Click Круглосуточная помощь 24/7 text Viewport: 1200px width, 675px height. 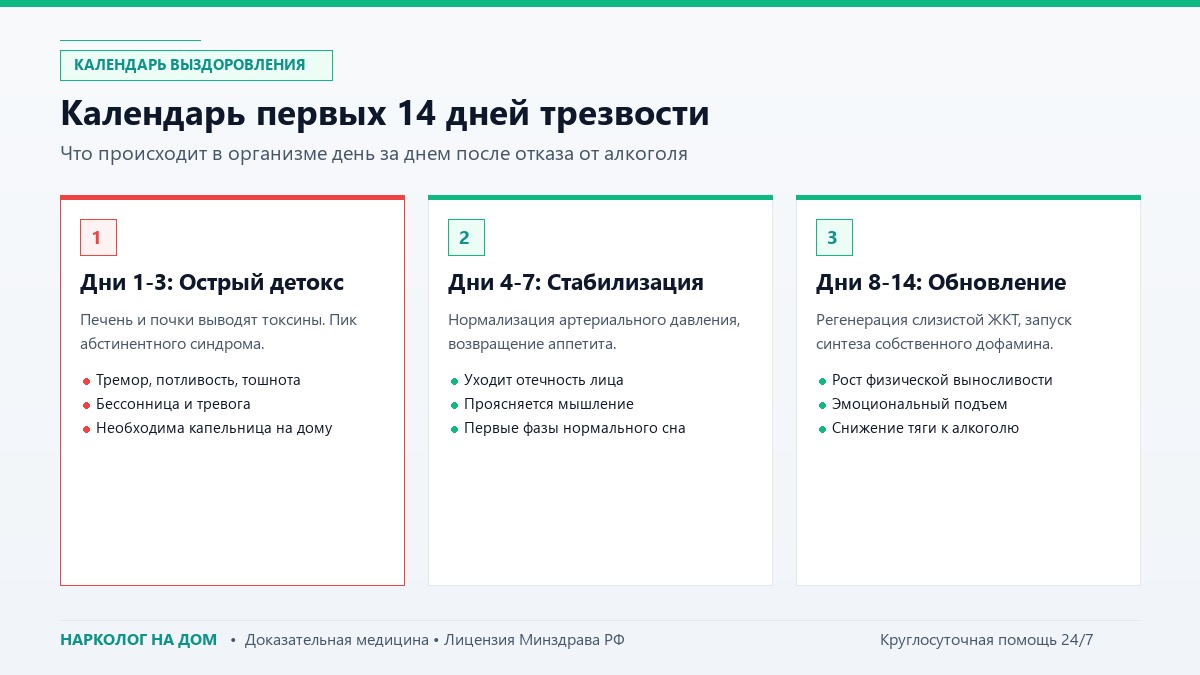click(987, 640)
